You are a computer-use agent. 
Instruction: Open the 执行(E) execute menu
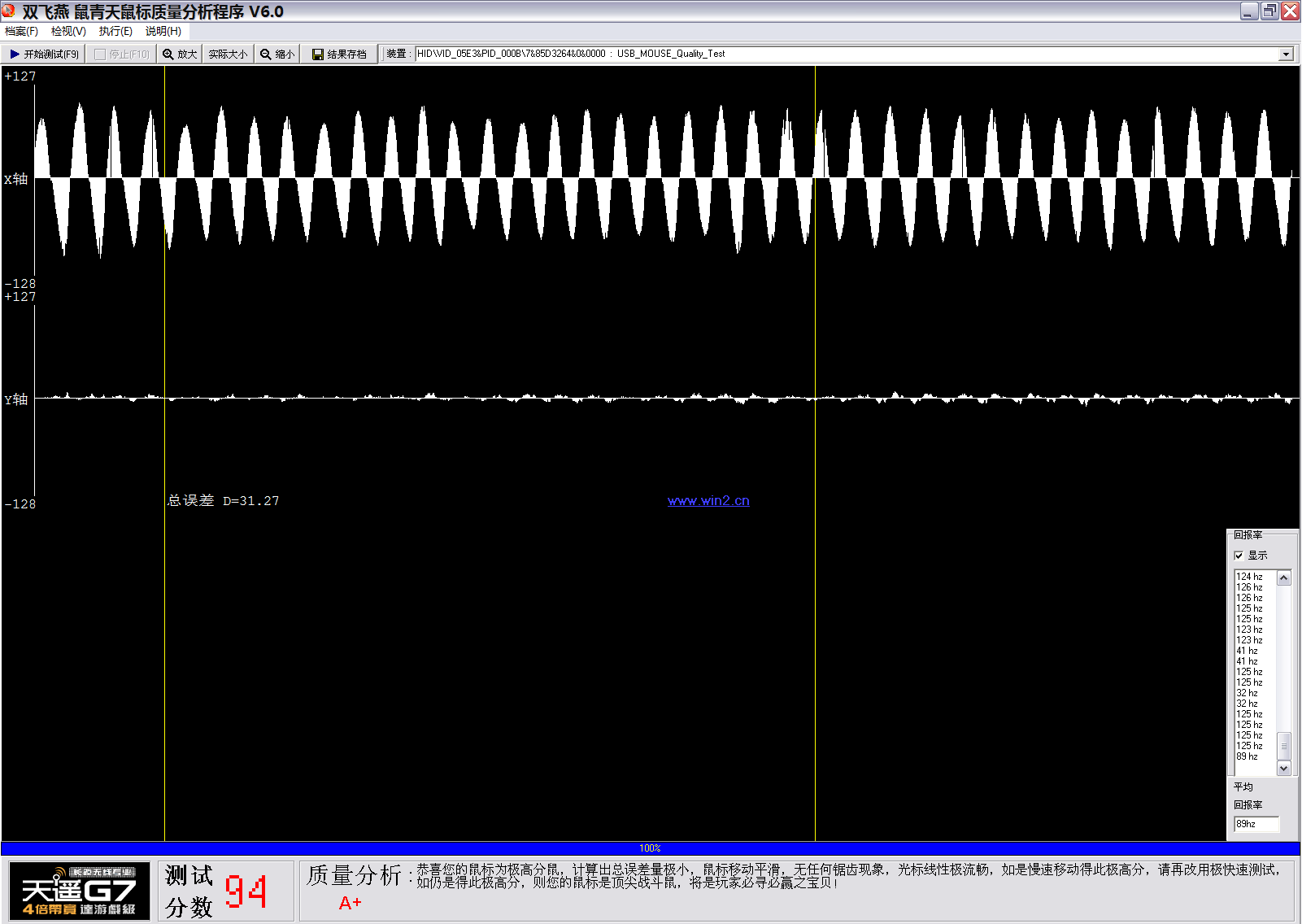[x=115, y=32]
